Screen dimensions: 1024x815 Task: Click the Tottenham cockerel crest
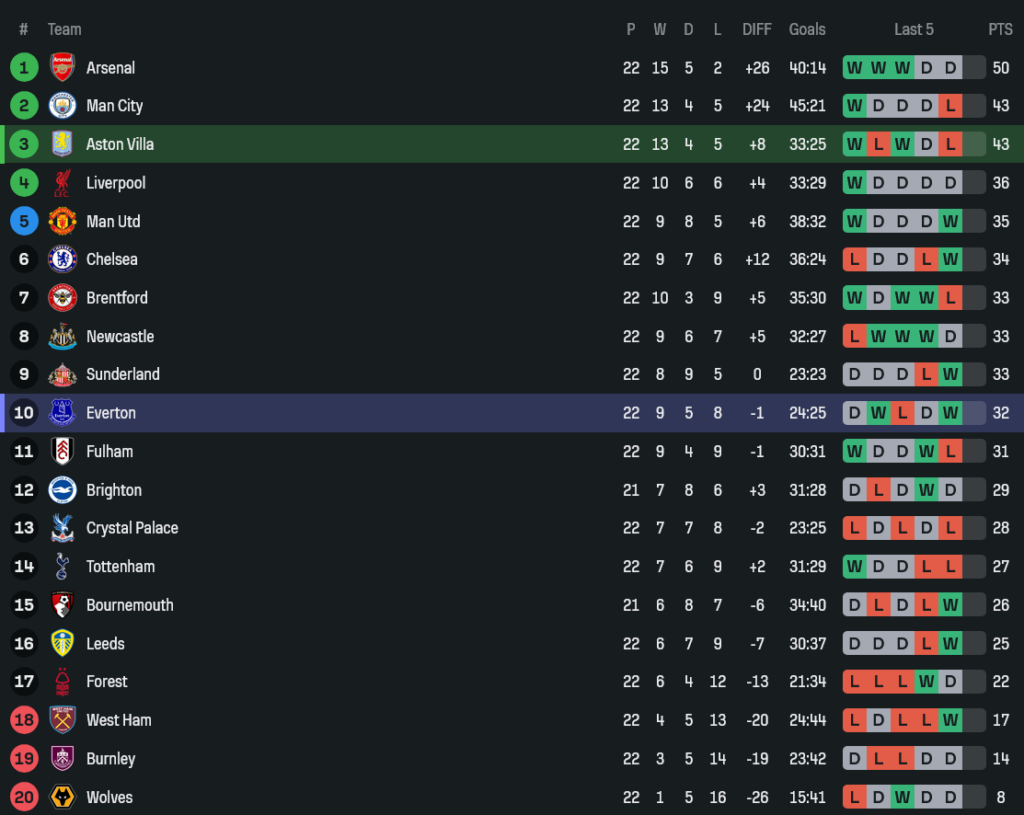(x=62, y=567)
